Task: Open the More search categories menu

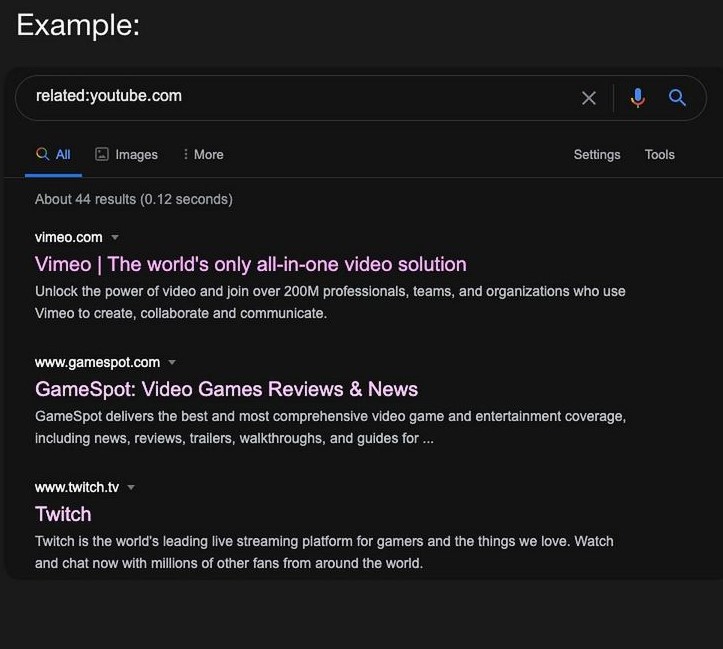Action: point(203,154)
